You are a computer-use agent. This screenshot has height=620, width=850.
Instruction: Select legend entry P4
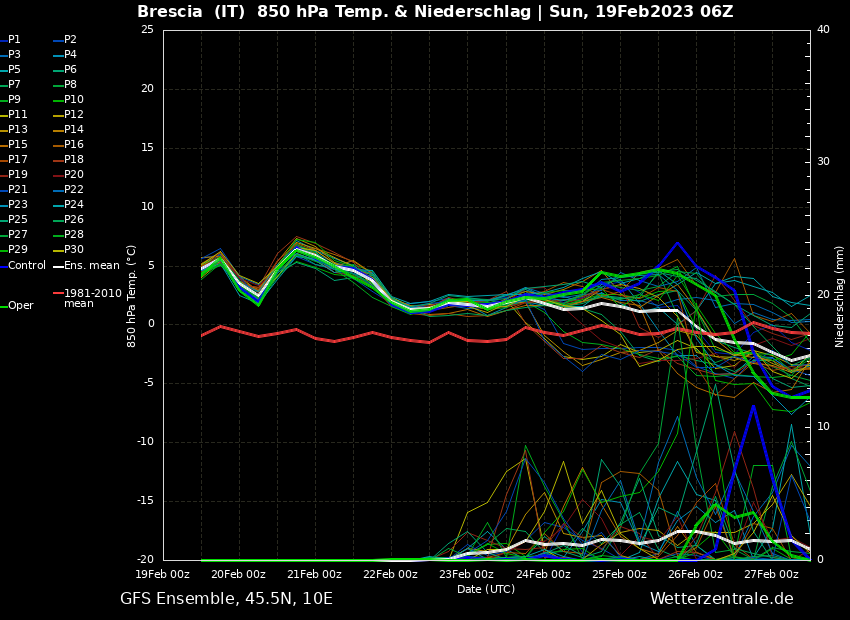tap(70, 55)
